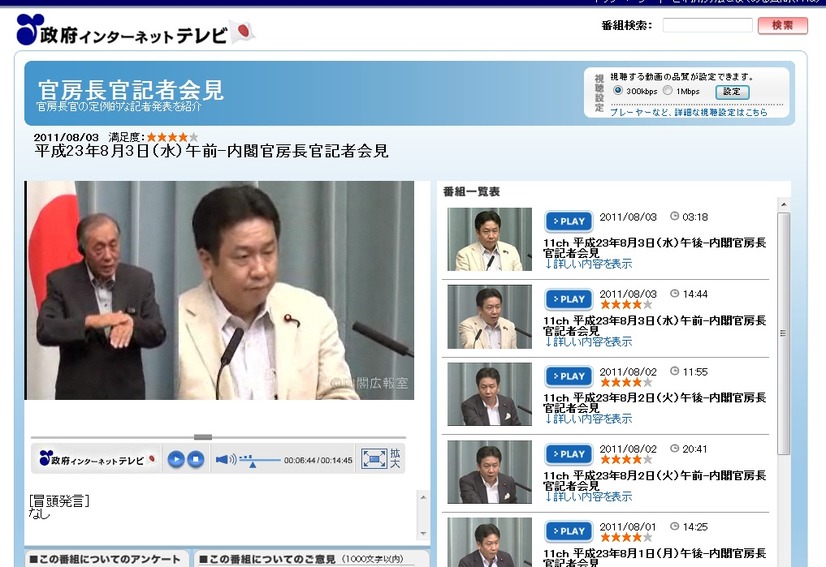Play the 2011/08/02 11:55 program
The image size is (826, 567).
568,376
